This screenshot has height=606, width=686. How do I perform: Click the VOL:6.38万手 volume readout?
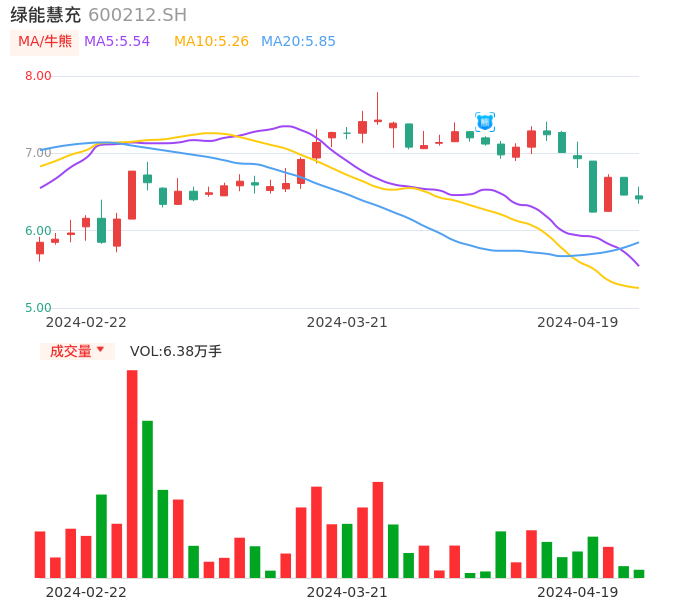tap(176, 351)
